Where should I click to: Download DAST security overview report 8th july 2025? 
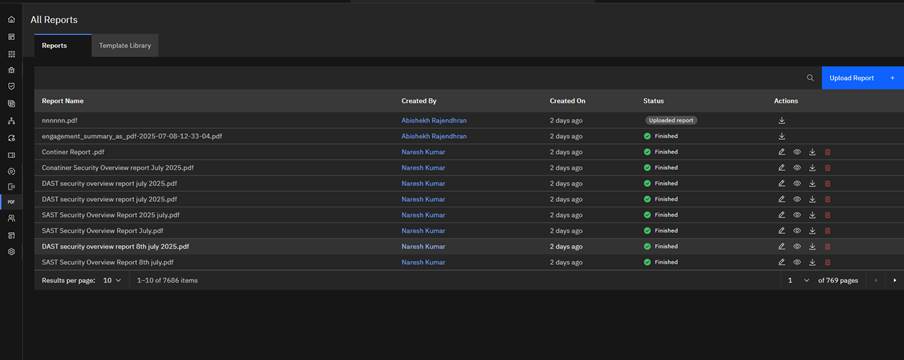[812, 246]
